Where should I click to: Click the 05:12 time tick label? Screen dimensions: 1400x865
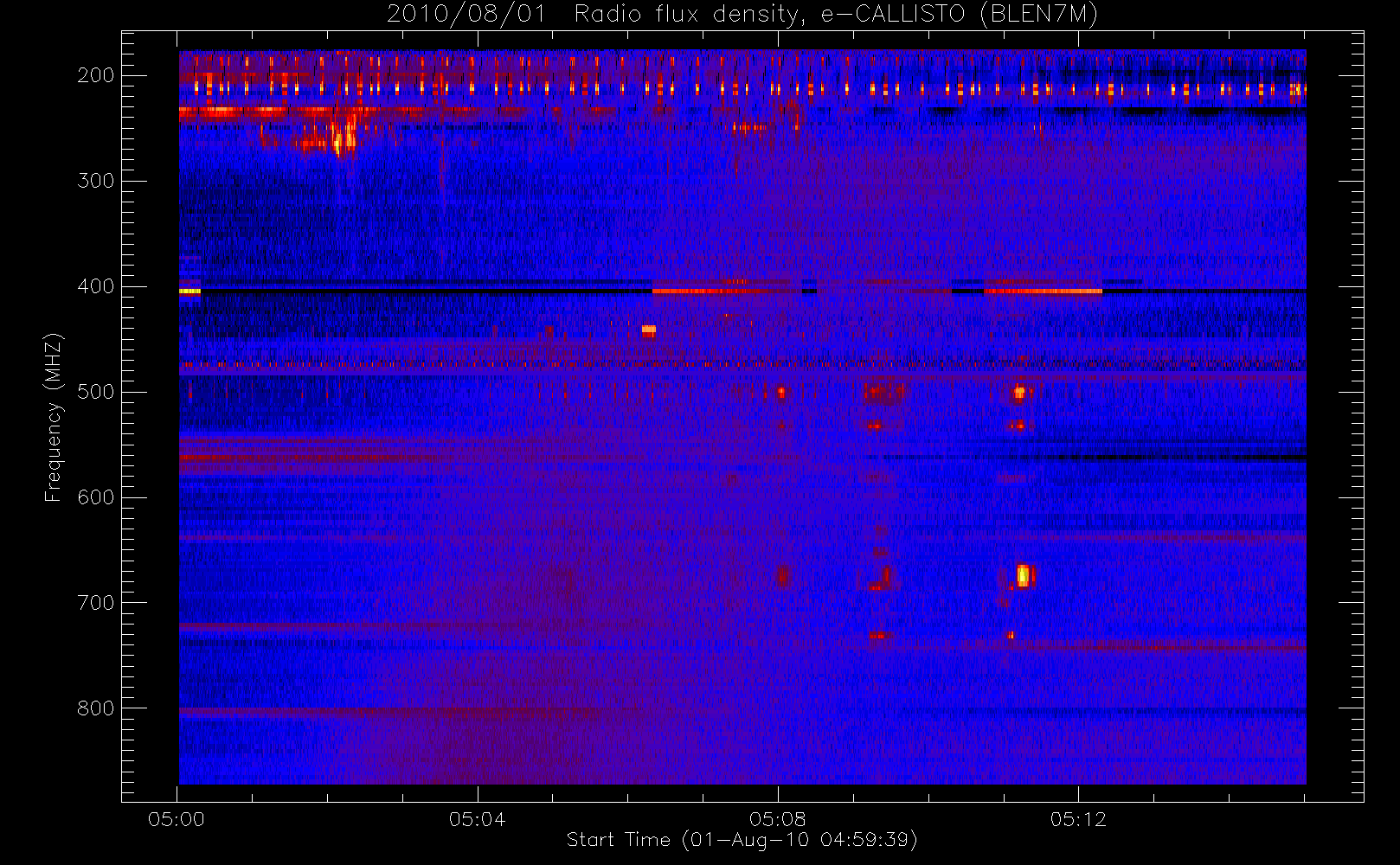point(1078,819)
